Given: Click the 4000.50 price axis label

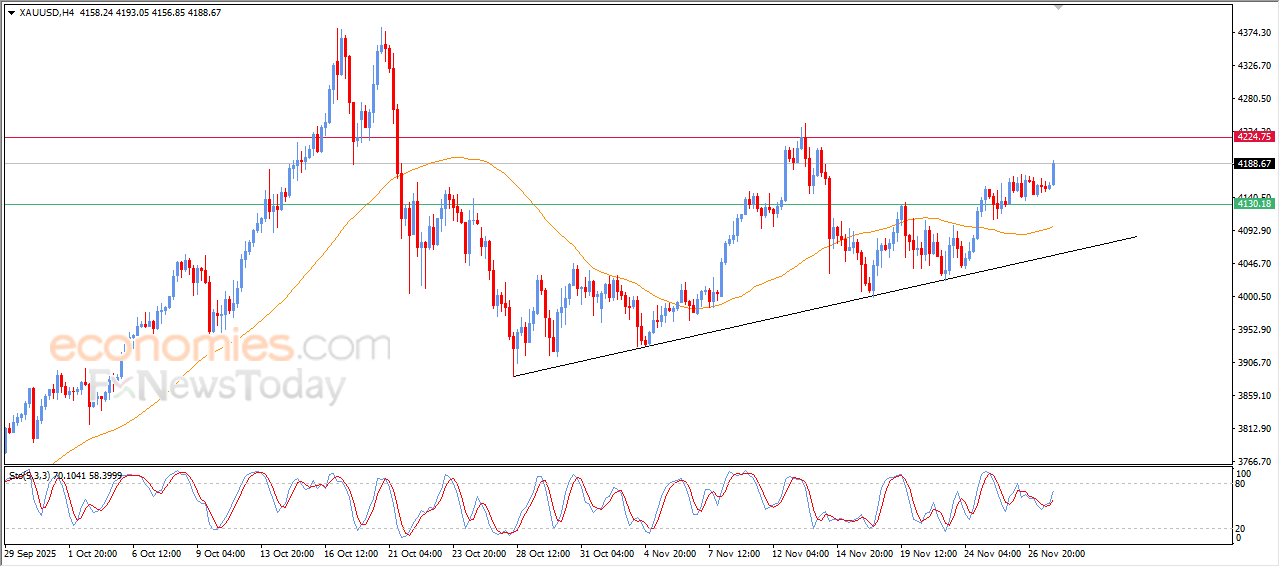Looking at the screenshot, I should [1254, 297].
